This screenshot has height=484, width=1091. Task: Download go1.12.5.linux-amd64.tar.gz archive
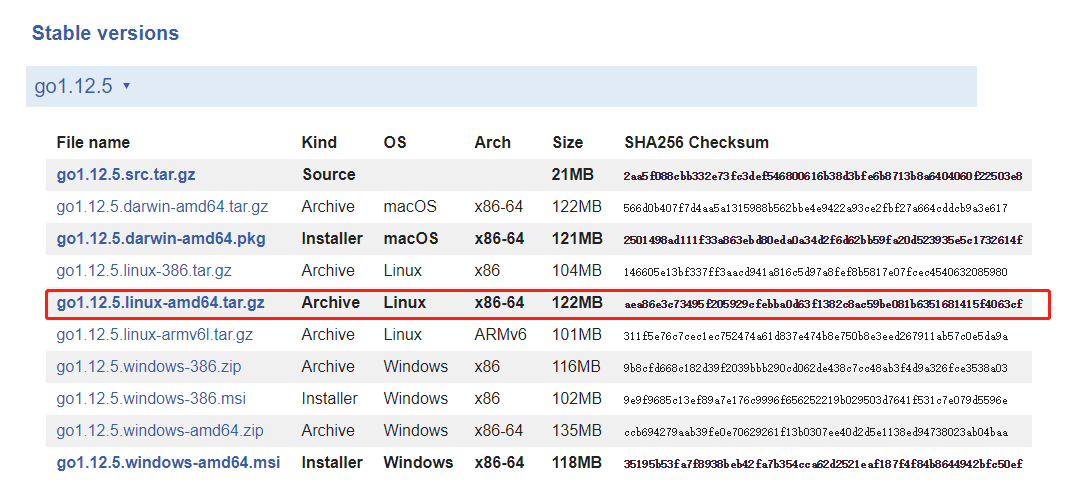[x=160, y=302]
